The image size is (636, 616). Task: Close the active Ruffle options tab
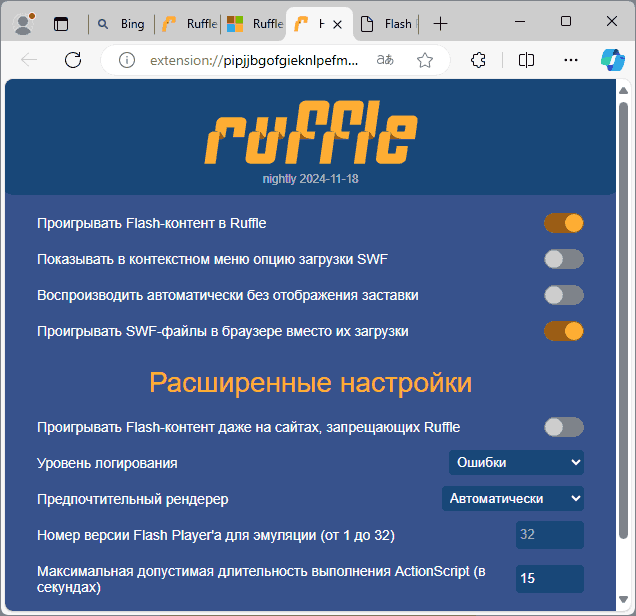click(x=337, y=25)
